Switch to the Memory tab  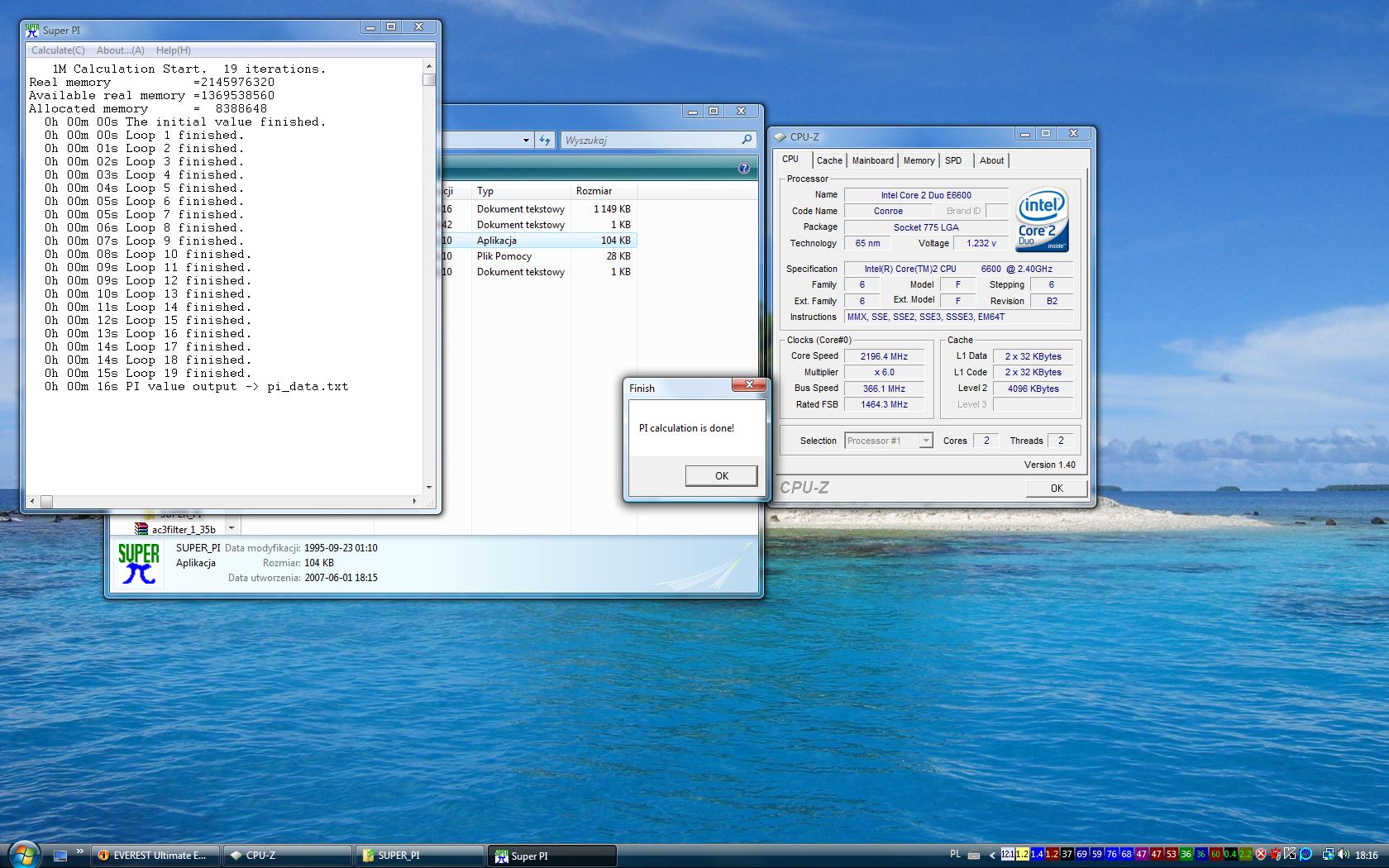pos(919,160)
